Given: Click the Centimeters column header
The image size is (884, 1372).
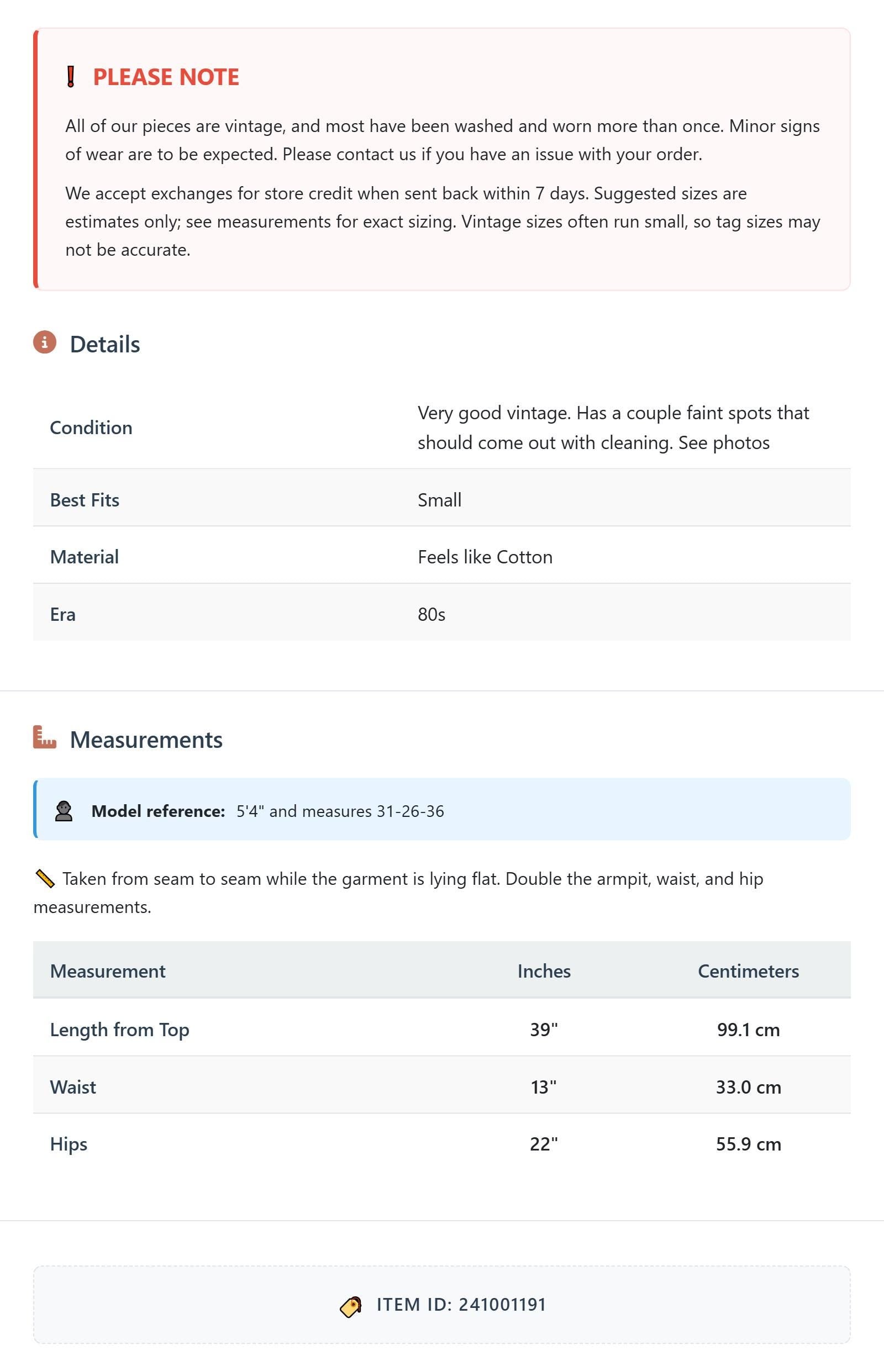Looking at the screenshot, I should pyautogui.click(x=749, y=971).
